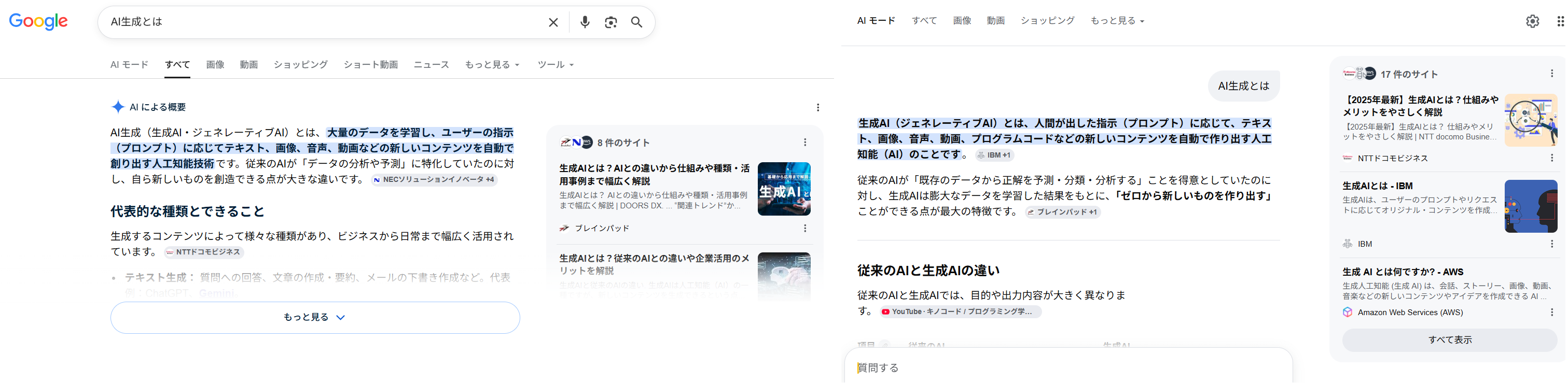Click the AI生成とは query bubble
The width and height of the screenshot is (1568, 383).
pyautogui.click(x=1244, y=86)
